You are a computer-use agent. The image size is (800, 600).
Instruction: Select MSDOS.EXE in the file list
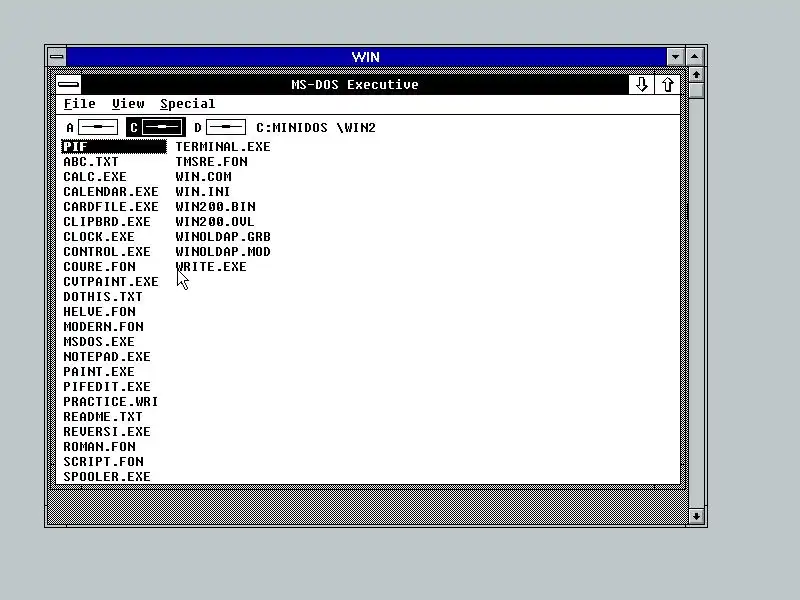pyautogui.click(x=99, y=342)
